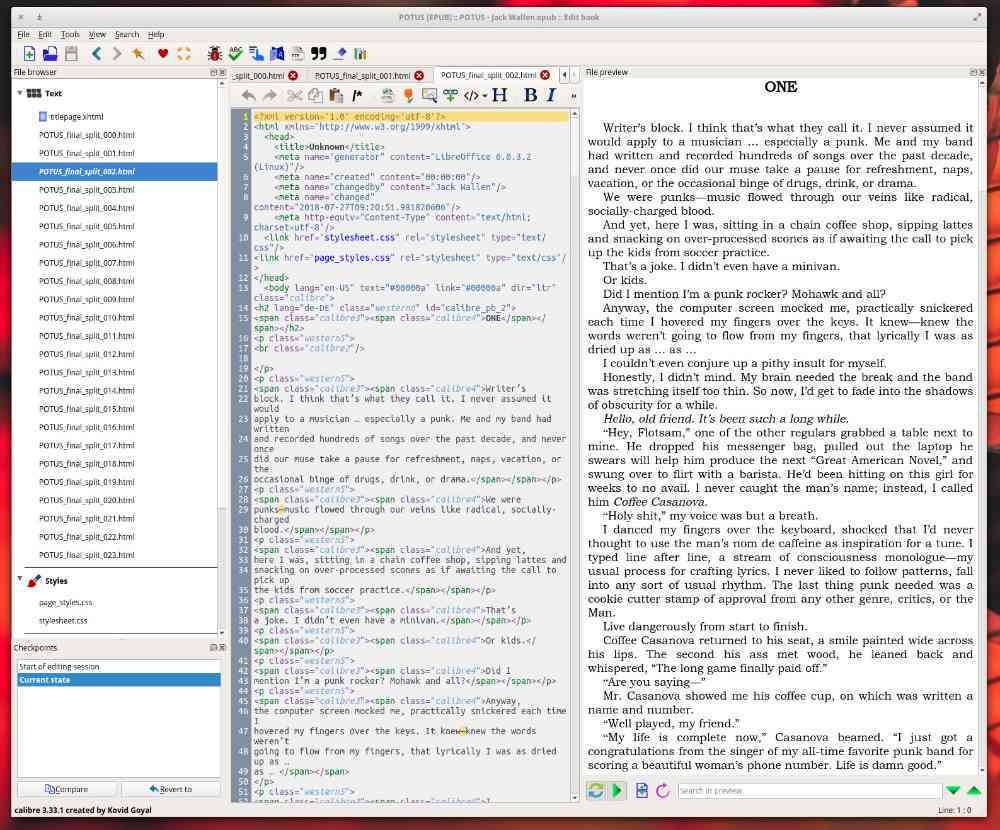Expand the editor toolbar overflow chevron
The height and width of the screenshot is (830, 1000).
pos(573,96)
